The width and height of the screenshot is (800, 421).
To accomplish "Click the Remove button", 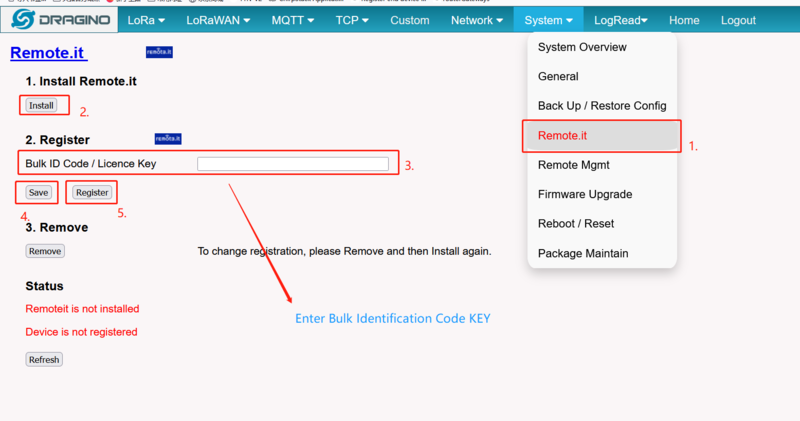I will (45, 251).
